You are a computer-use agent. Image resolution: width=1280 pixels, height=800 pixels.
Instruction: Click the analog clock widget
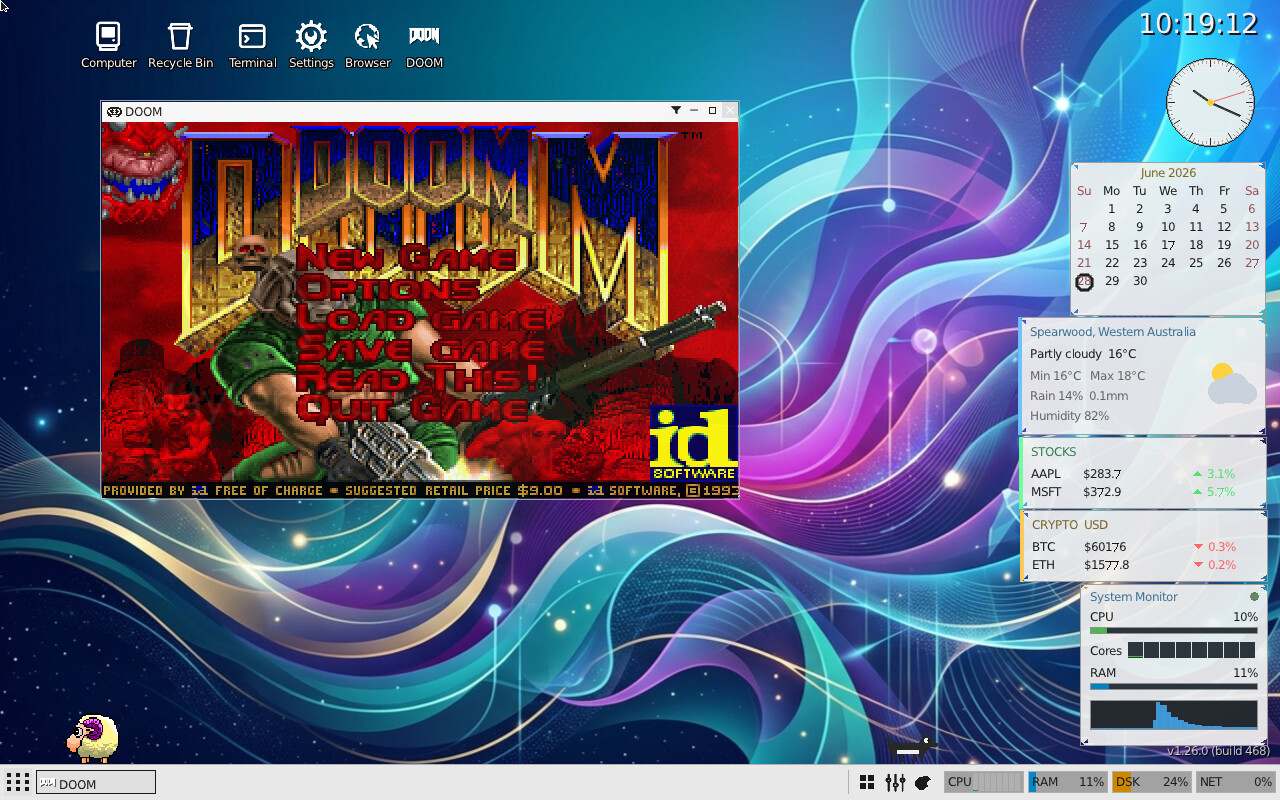(x=1210, y=102)
